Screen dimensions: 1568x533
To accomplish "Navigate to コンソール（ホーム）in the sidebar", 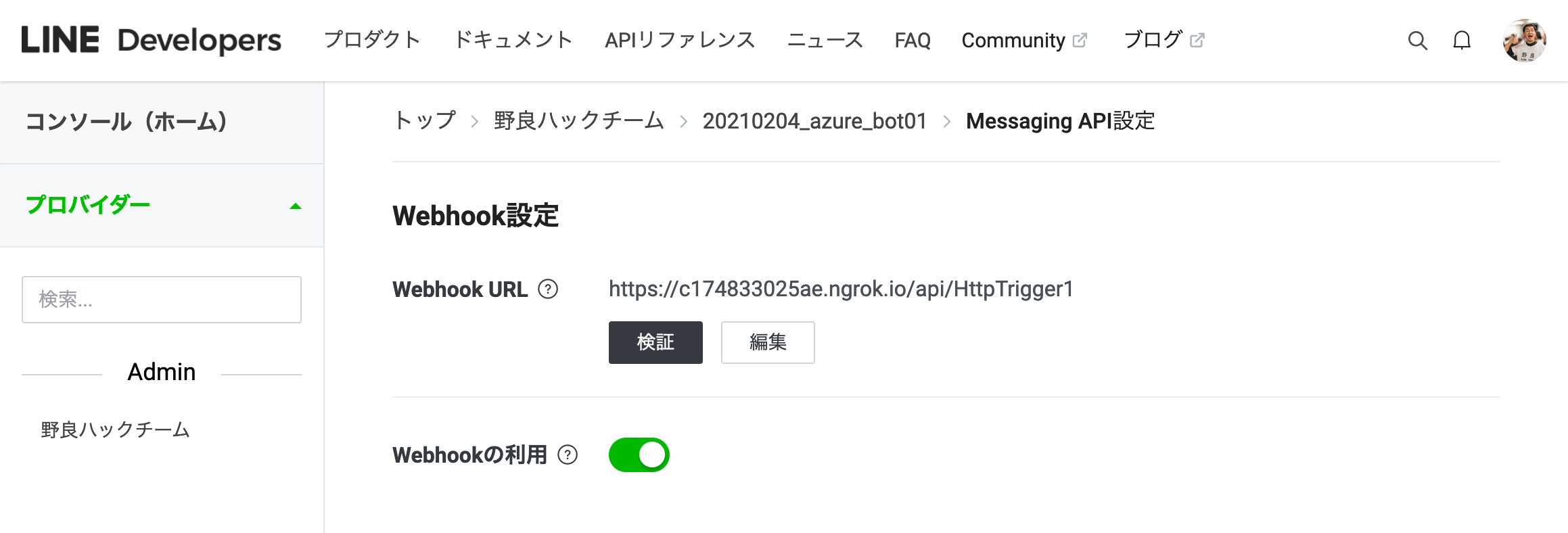I will (x=126, y=122).
